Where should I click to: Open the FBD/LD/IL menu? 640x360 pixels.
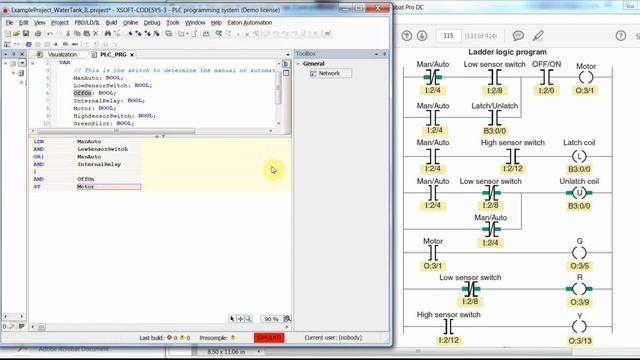click(87, 22)
